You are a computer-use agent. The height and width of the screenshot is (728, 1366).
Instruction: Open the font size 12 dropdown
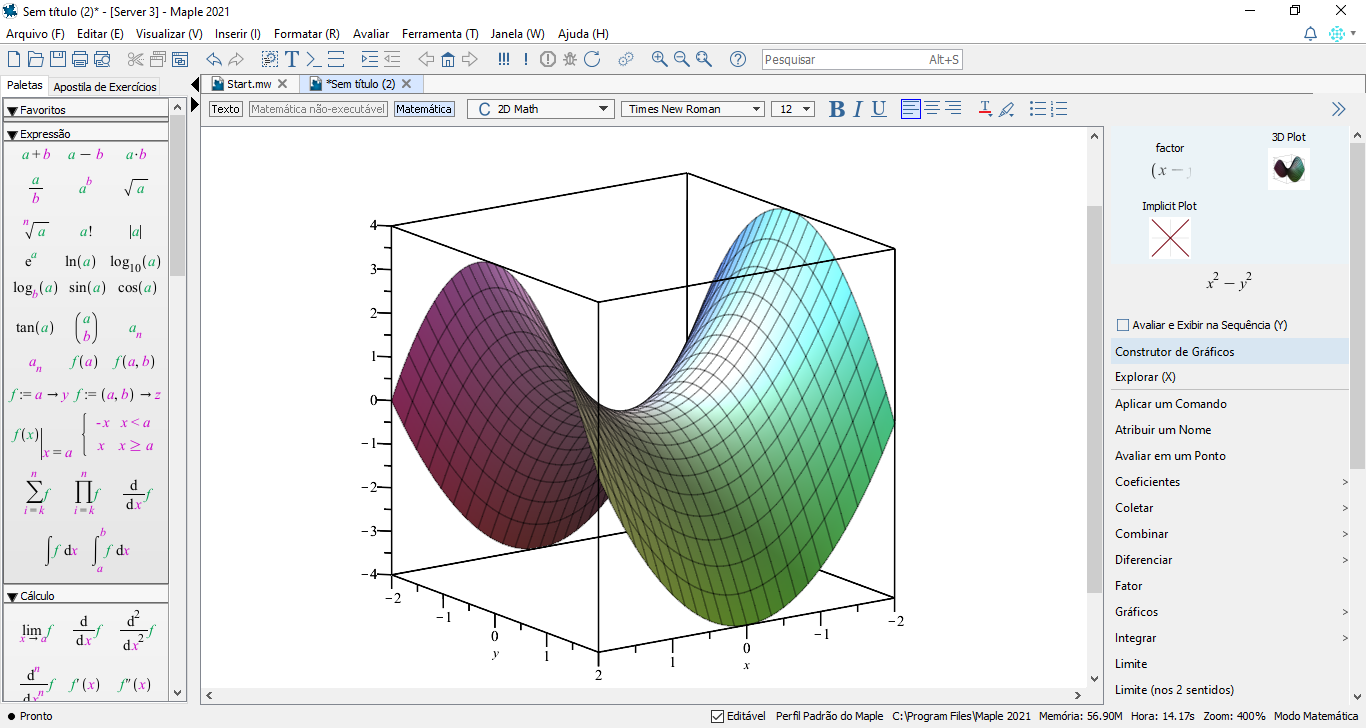(x=793, y=109)
